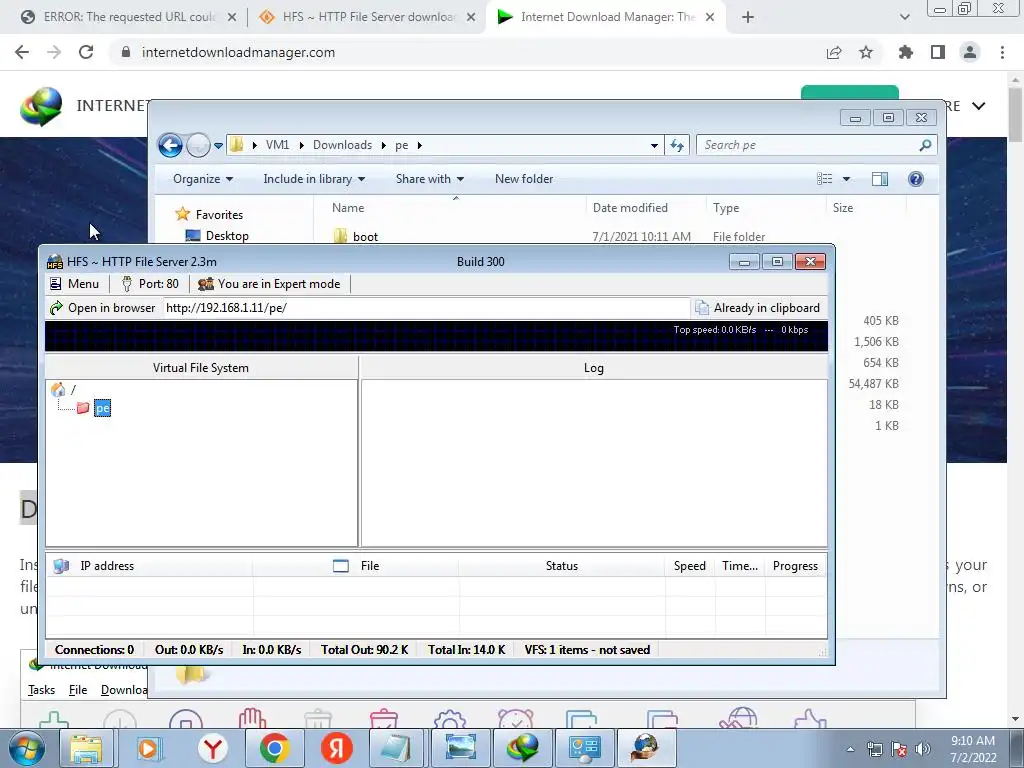Click the Explorer Back arrow button
Screen dimensions: 1024x768
170,145
